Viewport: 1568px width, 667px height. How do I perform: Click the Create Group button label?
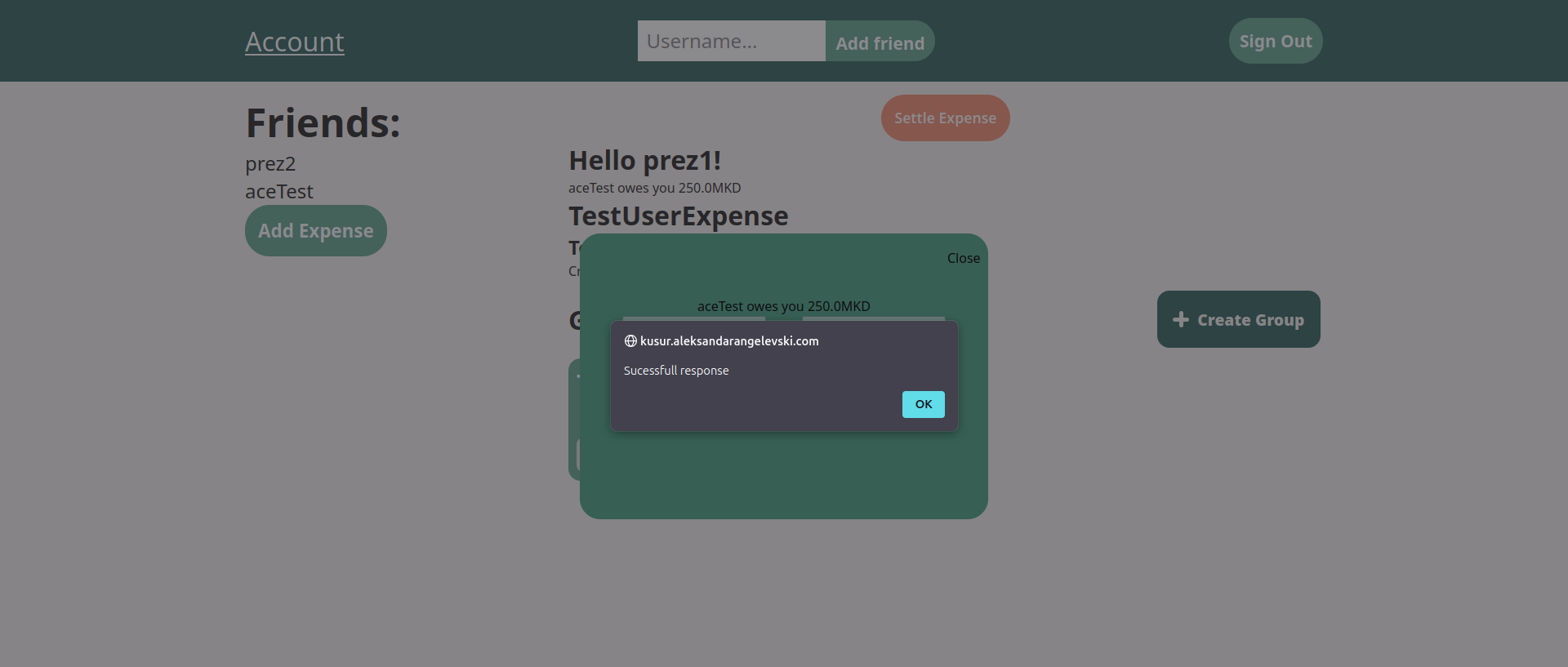coord(1250,320)
